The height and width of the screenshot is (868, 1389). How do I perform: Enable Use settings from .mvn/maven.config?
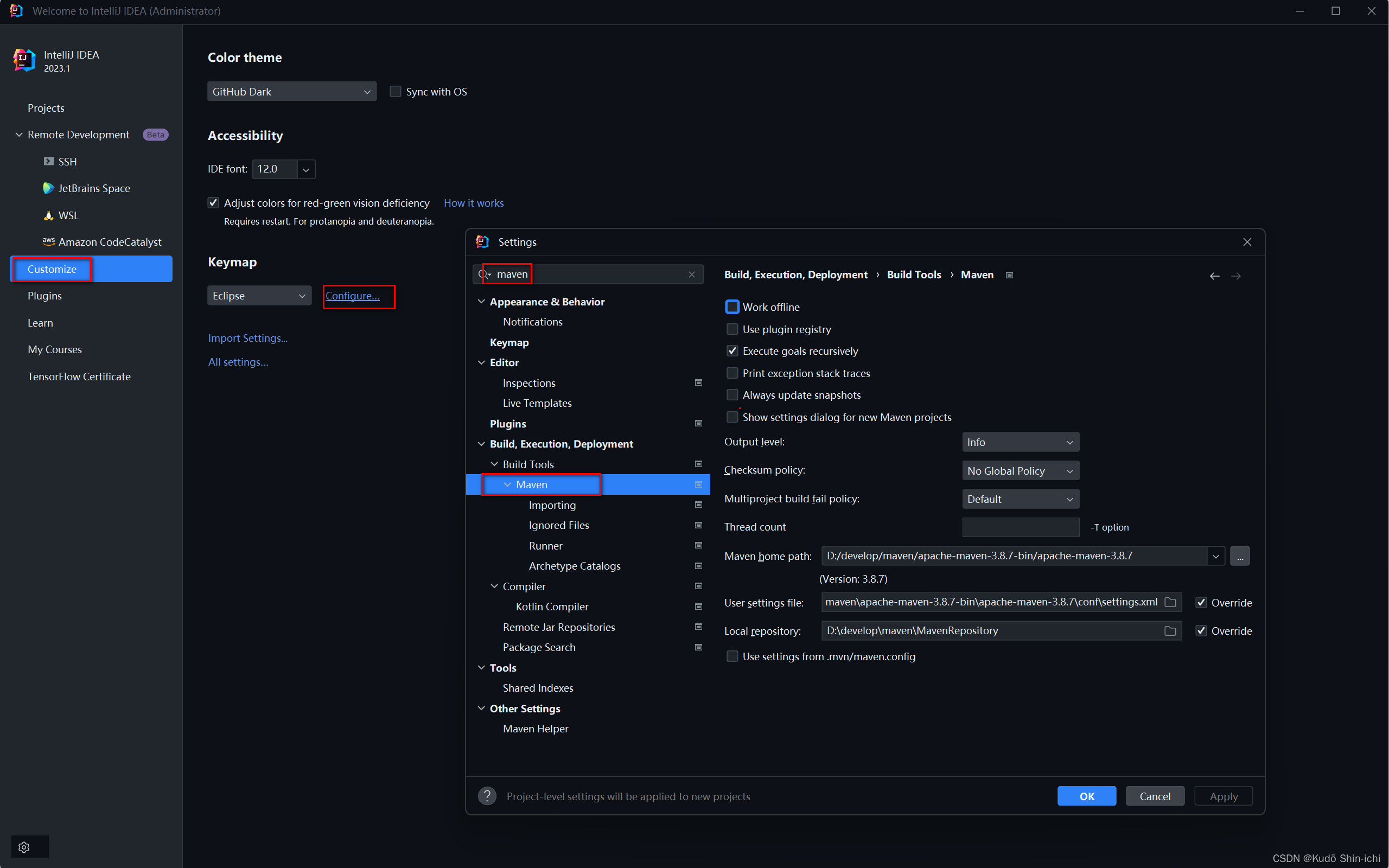[732, 656]
